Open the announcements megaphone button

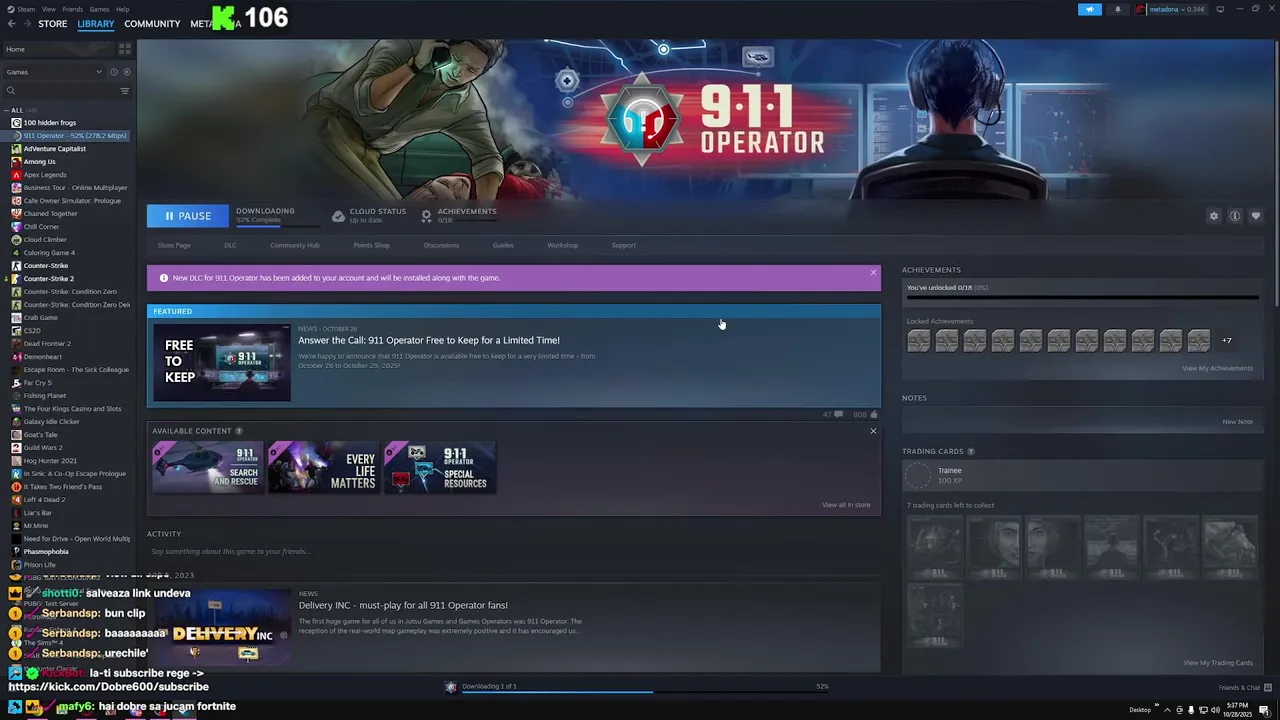click(x=1089, y=9)
